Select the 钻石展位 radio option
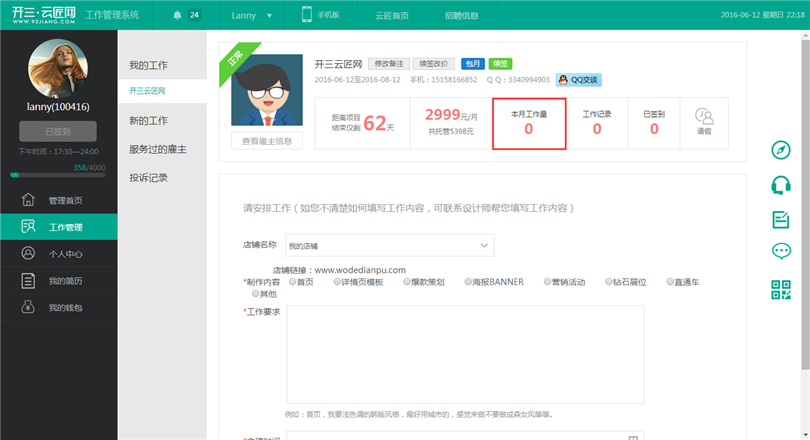Viewport: 810px width, 440px height. [609, 282]
